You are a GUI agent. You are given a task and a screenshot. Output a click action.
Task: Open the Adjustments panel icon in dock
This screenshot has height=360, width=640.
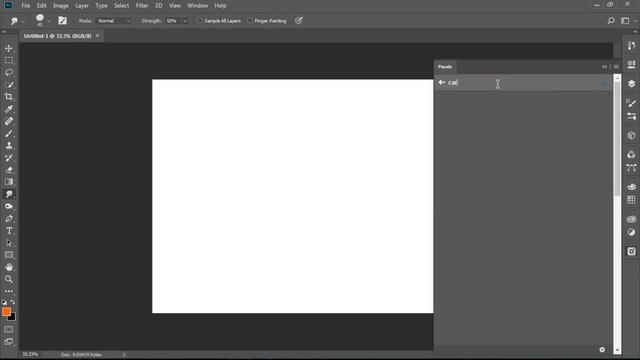tap(631, 233)
